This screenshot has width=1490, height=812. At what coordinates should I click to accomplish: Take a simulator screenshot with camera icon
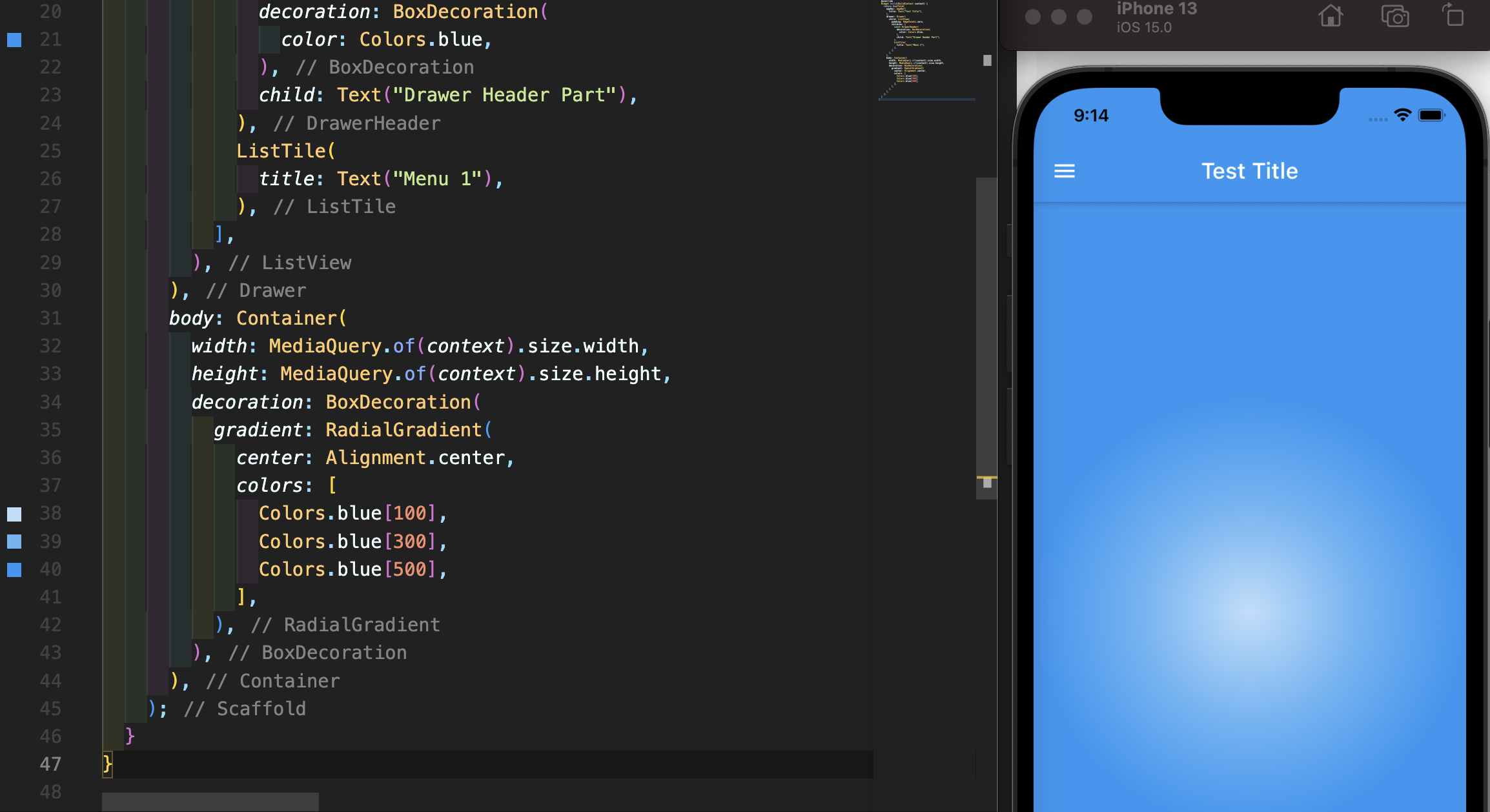tap(1394, 15)
